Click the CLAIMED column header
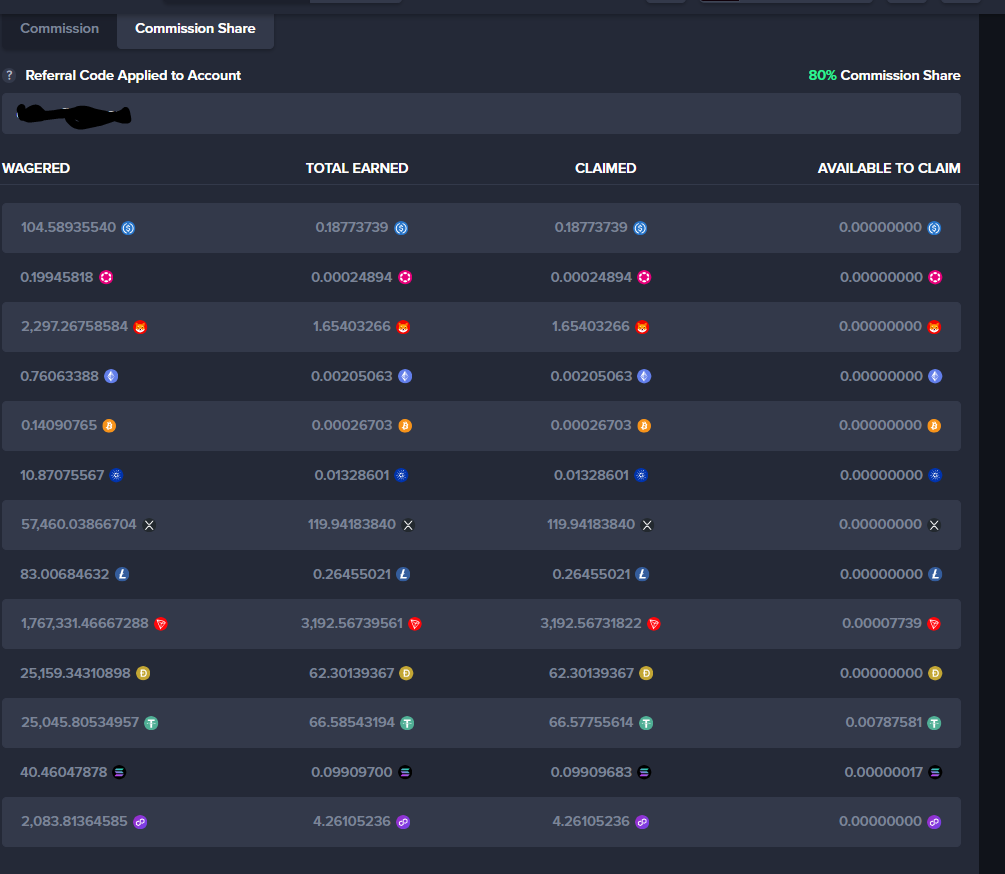The image size is (1005, 874). [x=605, y=168]
